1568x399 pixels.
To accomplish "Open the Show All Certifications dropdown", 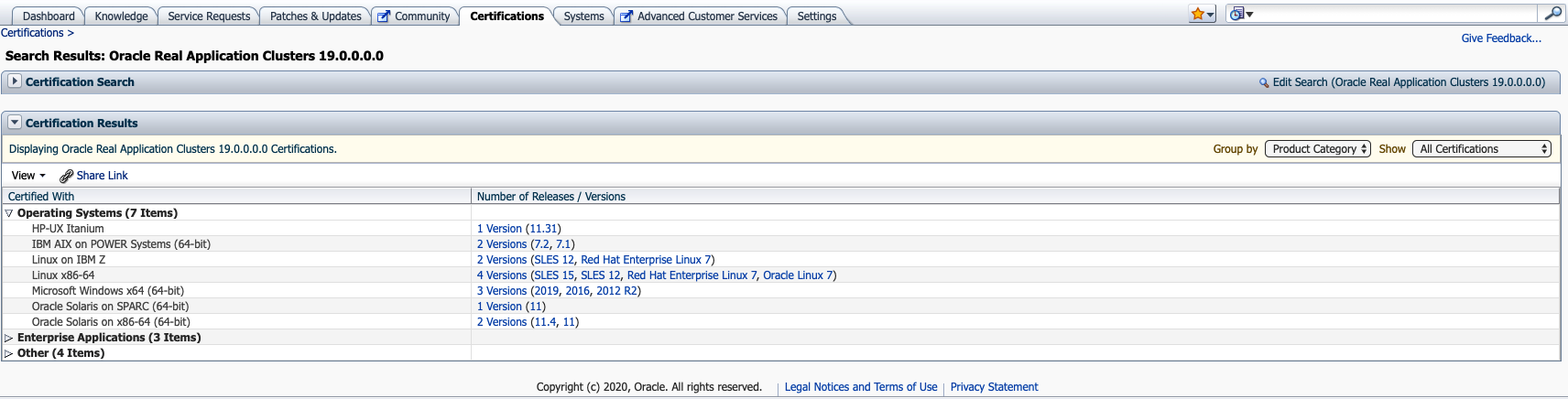I will click(x=1482, y=149).
